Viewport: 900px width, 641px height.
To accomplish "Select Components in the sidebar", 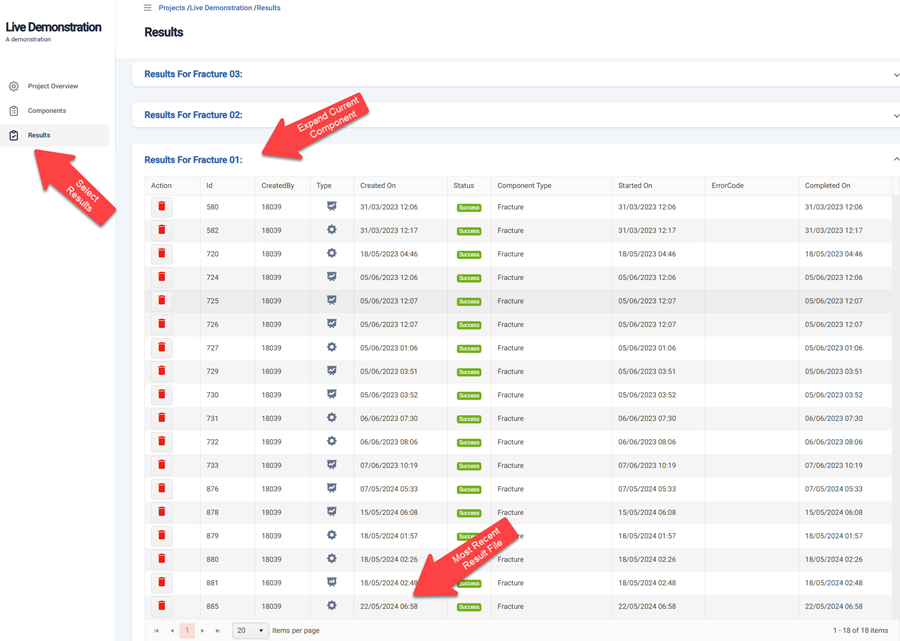I will pyautogui.click(x=47, y=111).
